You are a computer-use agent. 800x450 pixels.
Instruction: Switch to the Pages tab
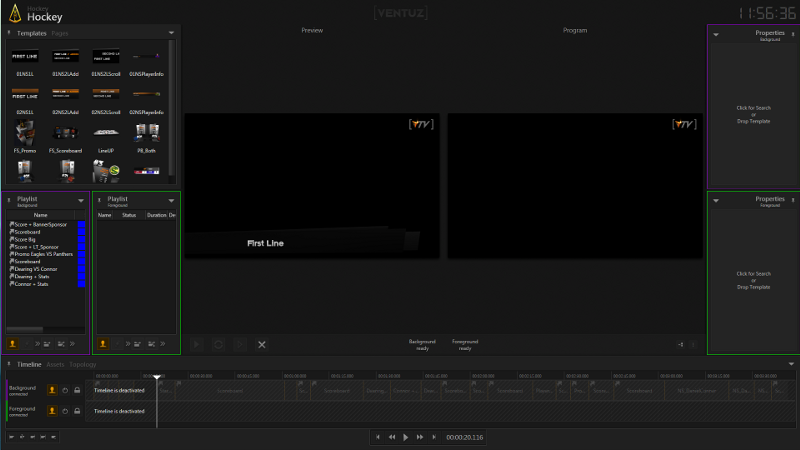coord(60,33)
